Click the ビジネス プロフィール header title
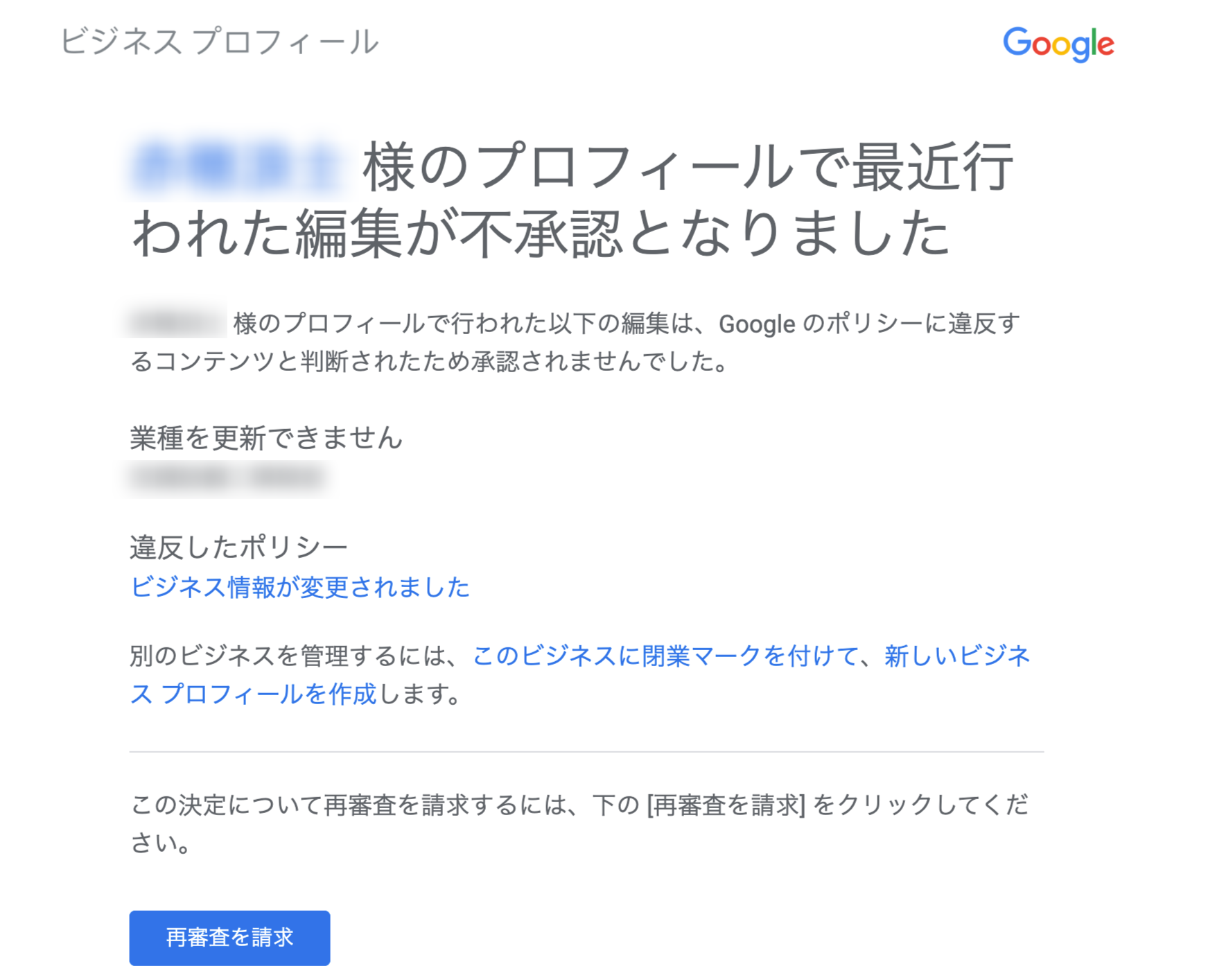1224x980 pixels. [x=219, y=42]
